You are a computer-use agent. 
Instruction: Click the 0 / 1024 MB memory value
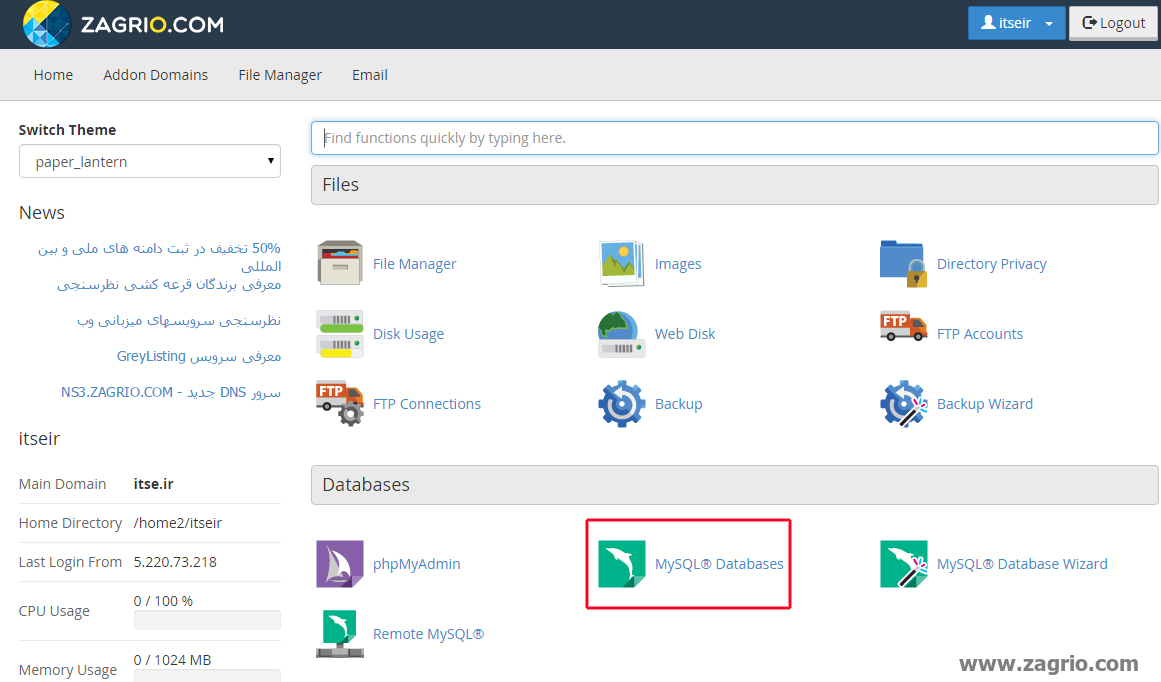173,660
